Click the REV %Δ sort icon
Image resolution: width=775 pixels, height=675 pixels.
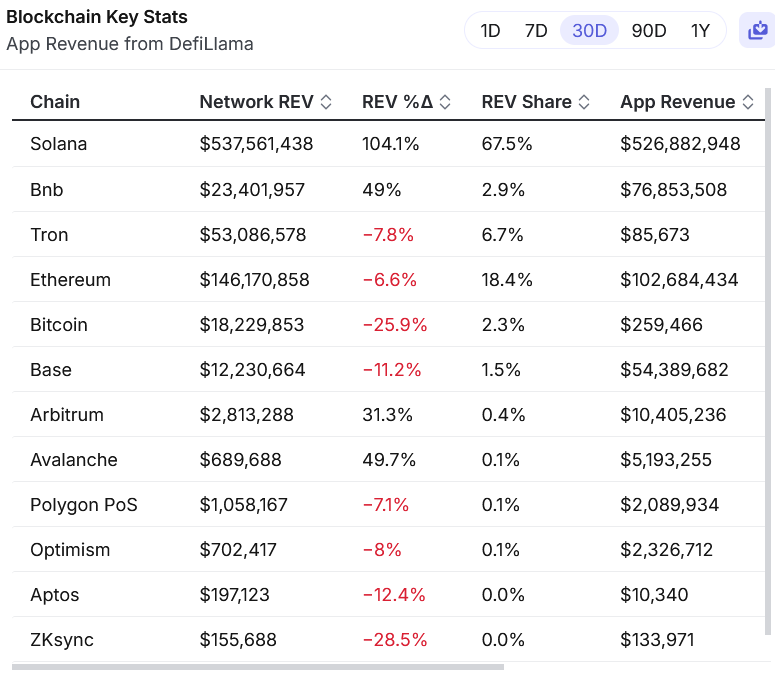tap(445, 102)
